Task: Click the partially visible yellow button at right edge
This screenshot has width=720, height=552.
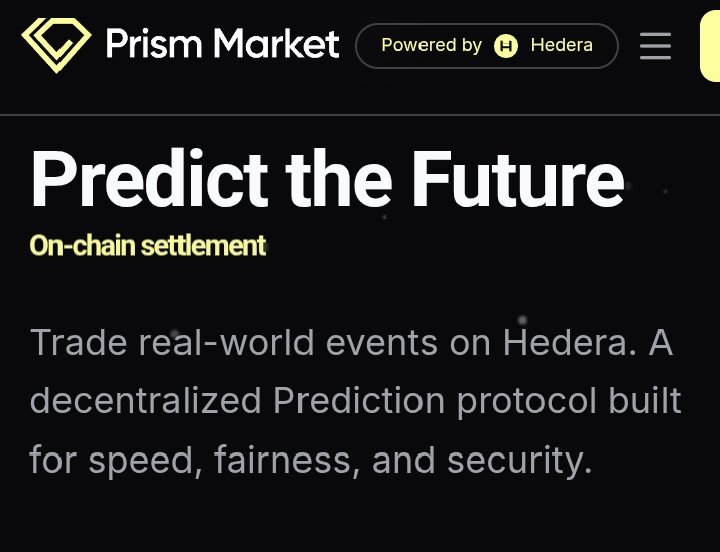Action: coord(709,46)
